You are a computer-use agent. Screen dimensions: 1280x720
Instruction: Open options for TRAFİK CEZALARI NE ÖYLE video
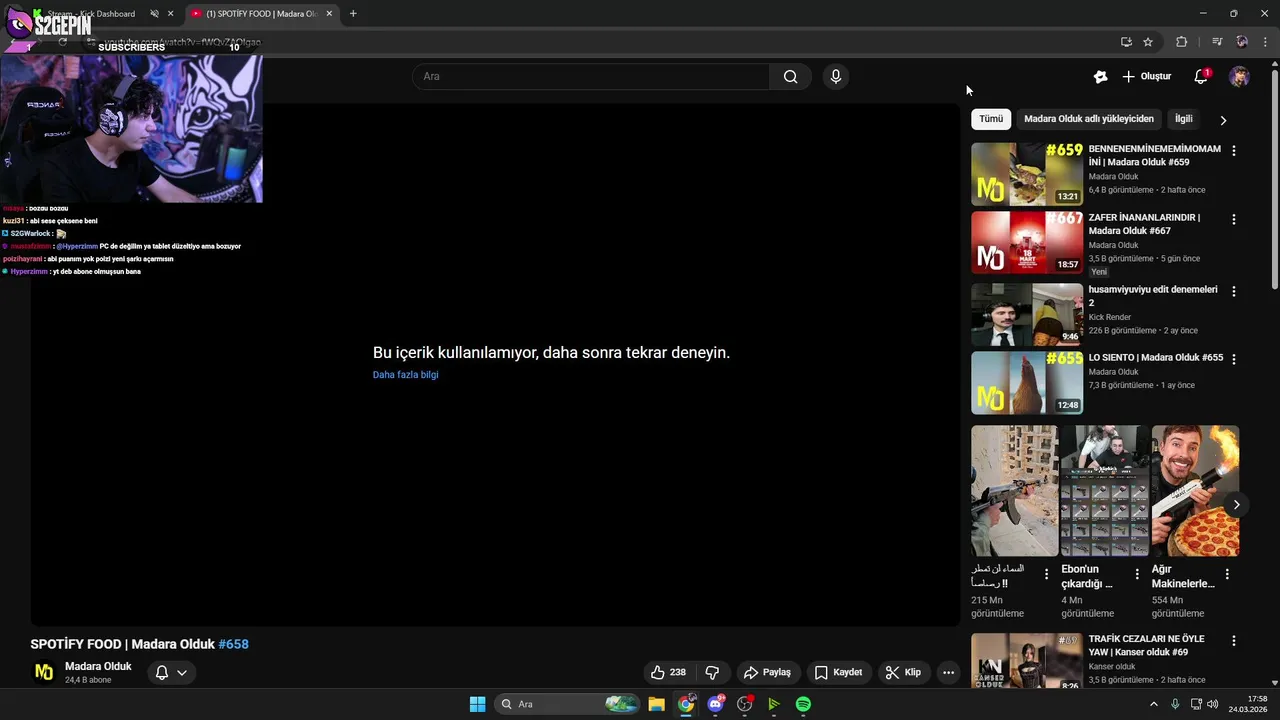[1233, 640]
